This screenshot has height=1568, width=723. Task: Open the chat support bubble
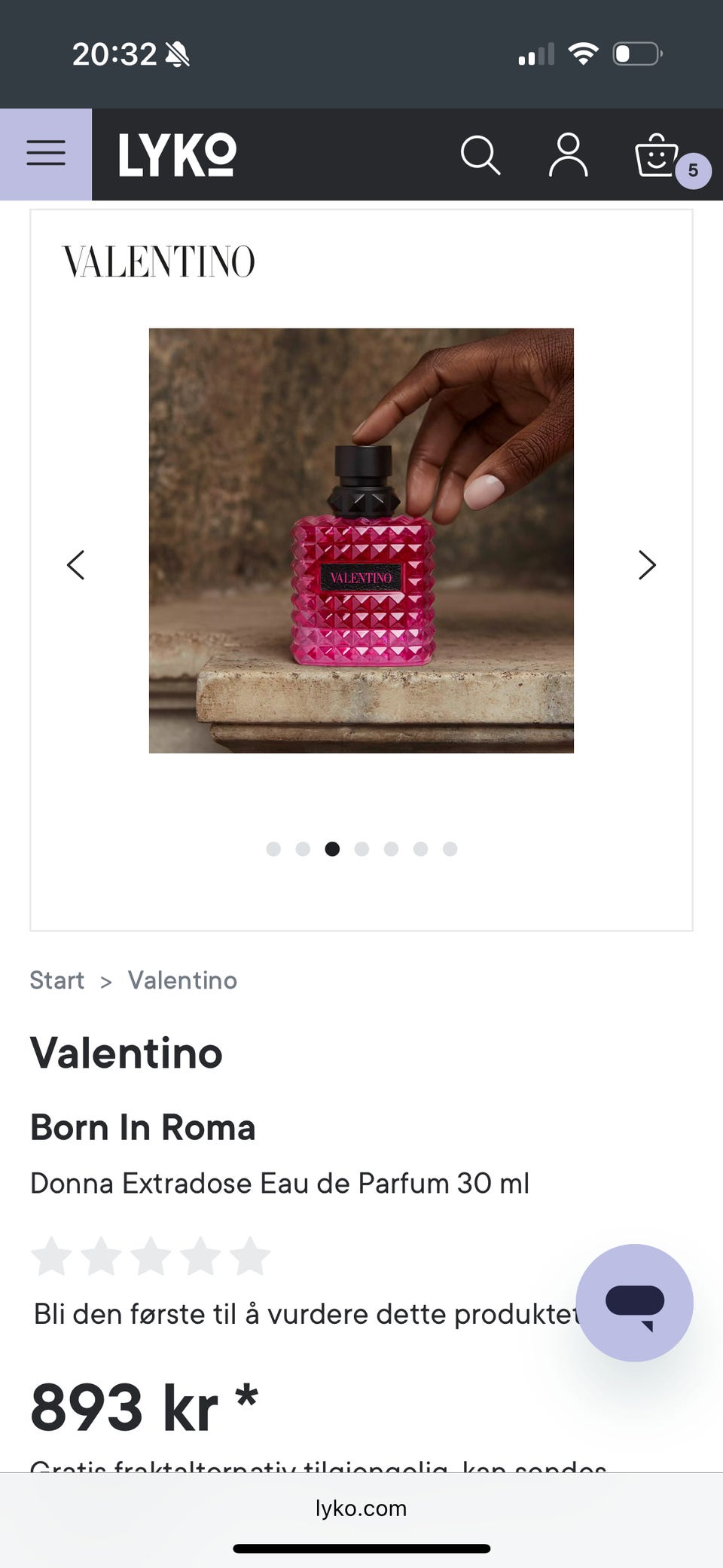(x=634, y=1303)
